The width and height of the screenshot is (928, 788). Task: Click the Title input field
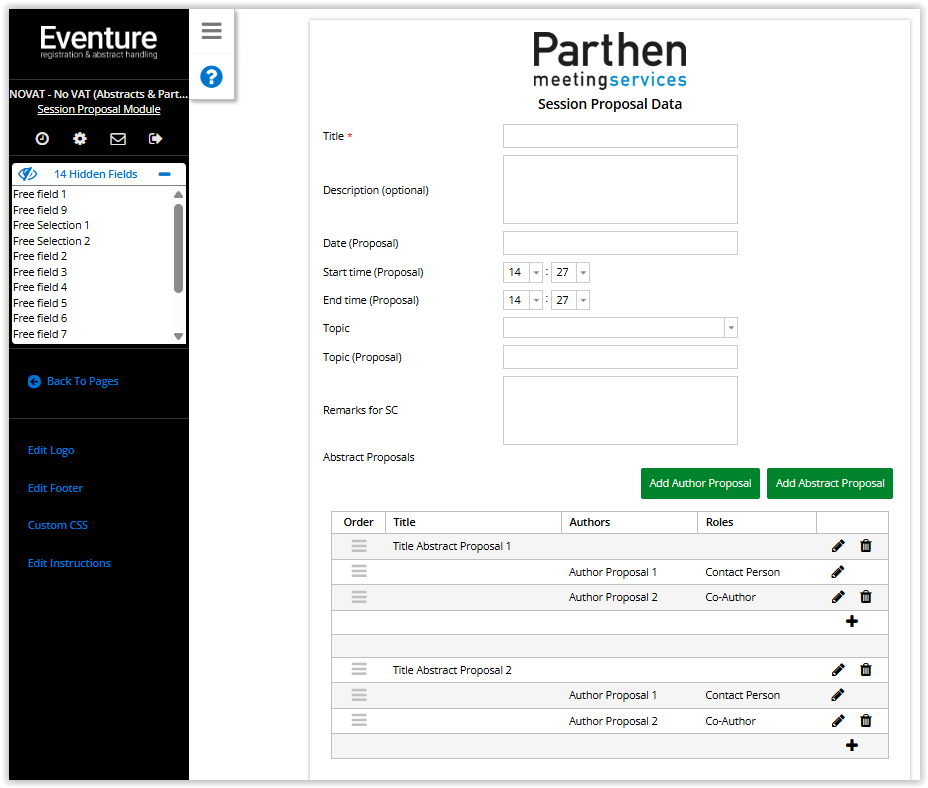(x=620, y=136)
